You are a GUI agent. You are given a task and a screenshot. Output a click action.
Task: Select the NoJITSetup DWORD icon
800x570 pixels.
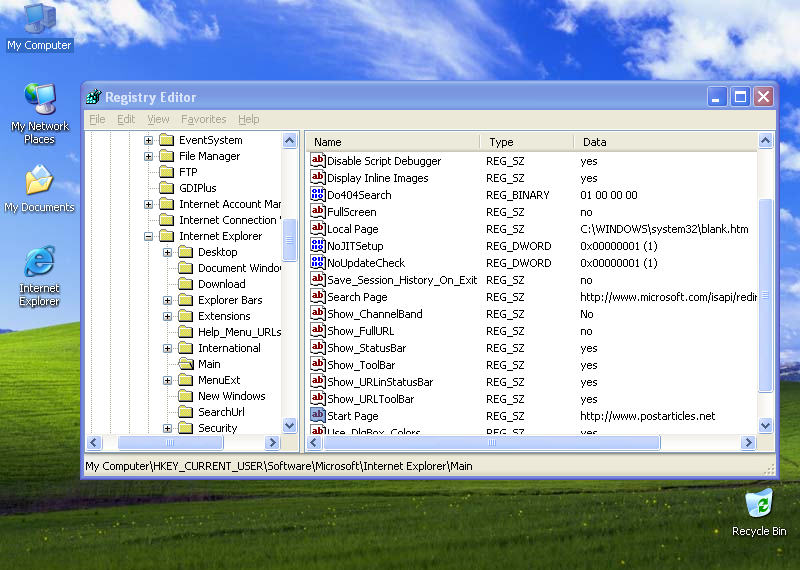point(317,245)
